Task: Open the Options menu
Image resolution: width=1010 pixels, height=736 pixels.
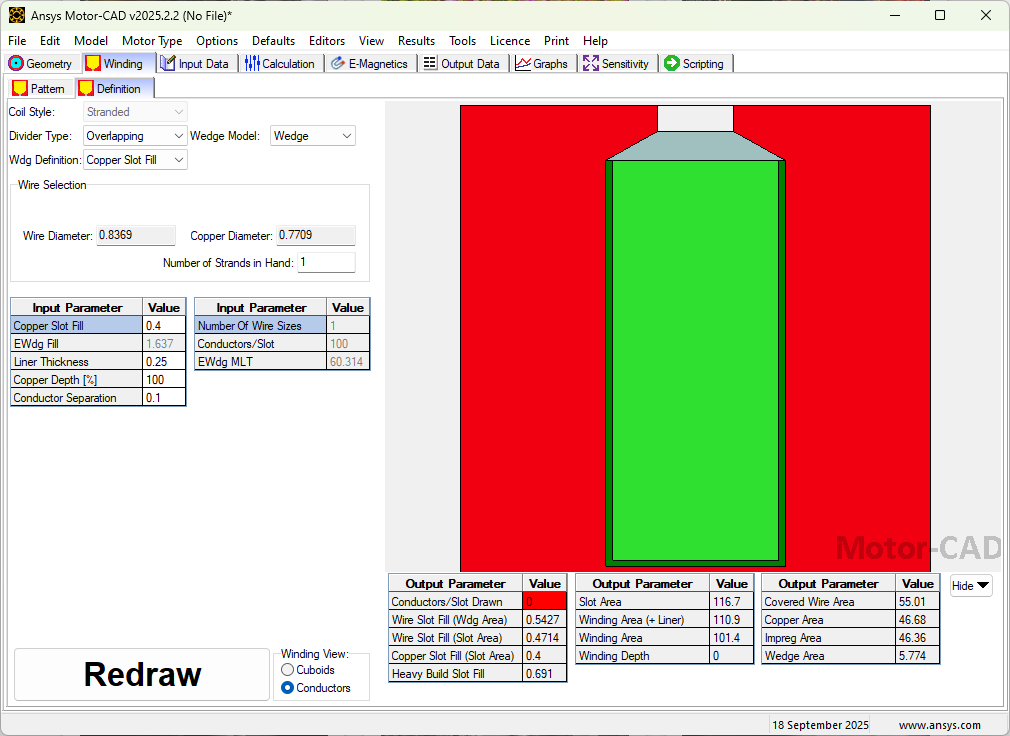Action: point(217,41)
